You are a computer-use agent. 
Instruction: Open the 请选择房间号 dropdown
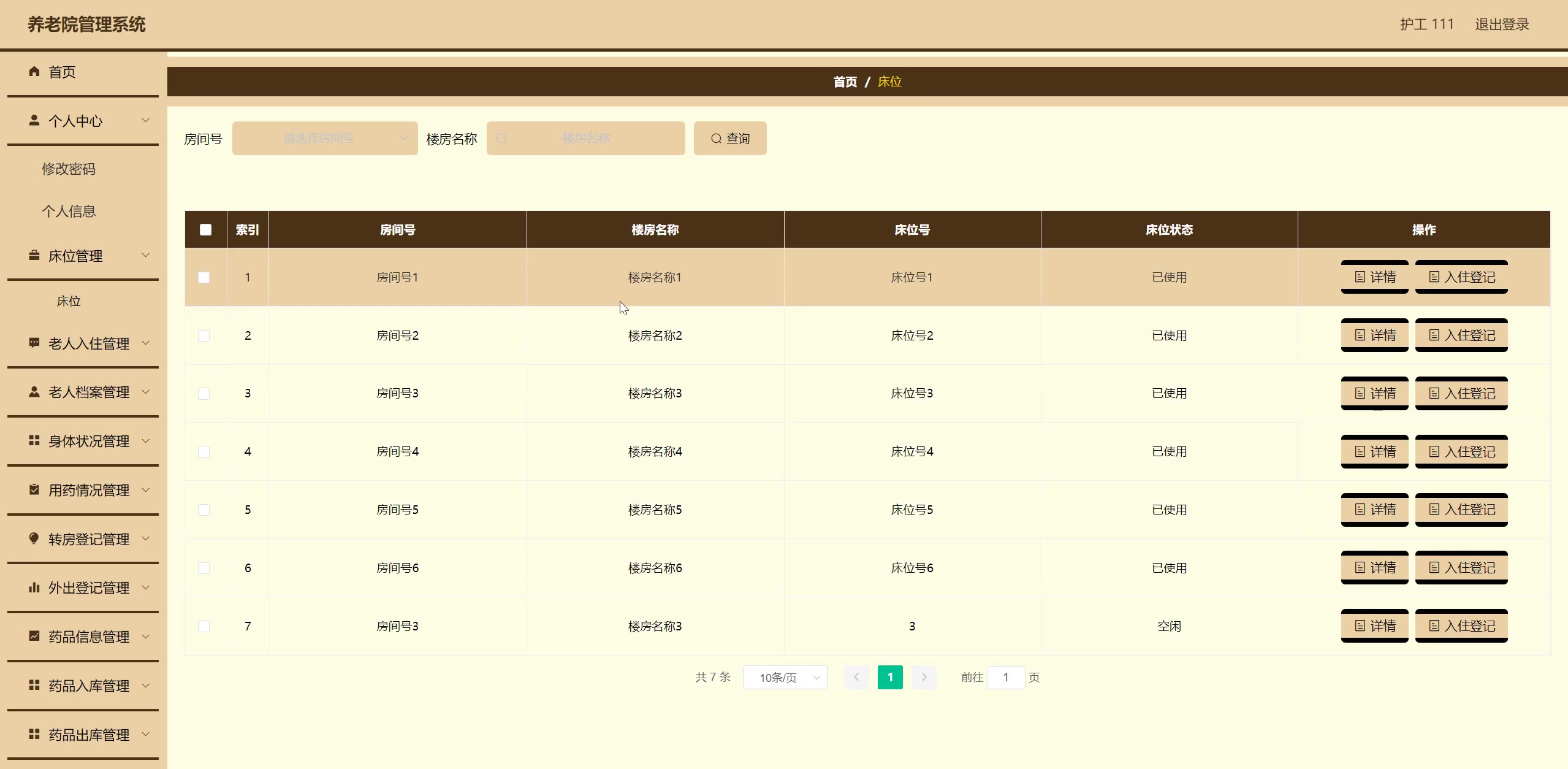325,139
